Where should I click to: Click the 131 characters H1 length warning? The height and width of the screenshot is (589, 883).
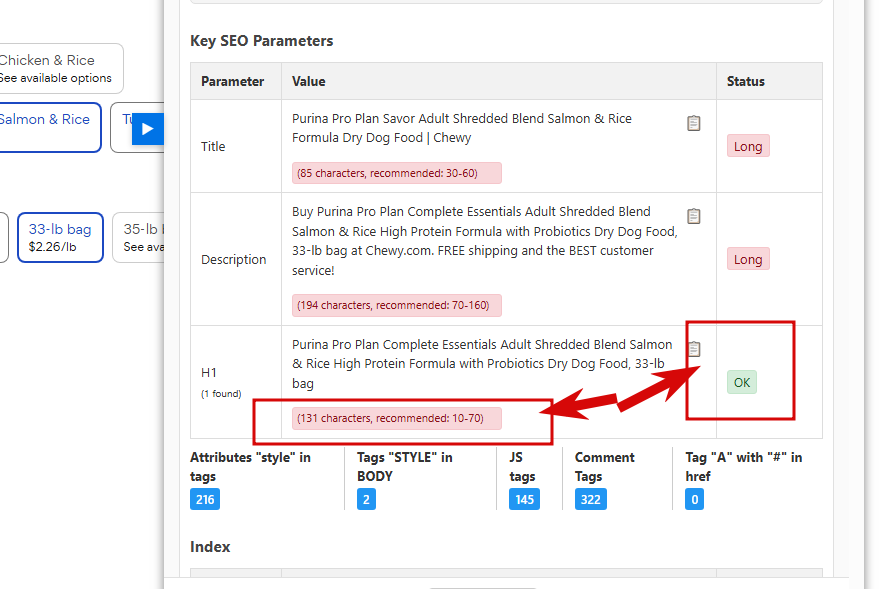396,418
